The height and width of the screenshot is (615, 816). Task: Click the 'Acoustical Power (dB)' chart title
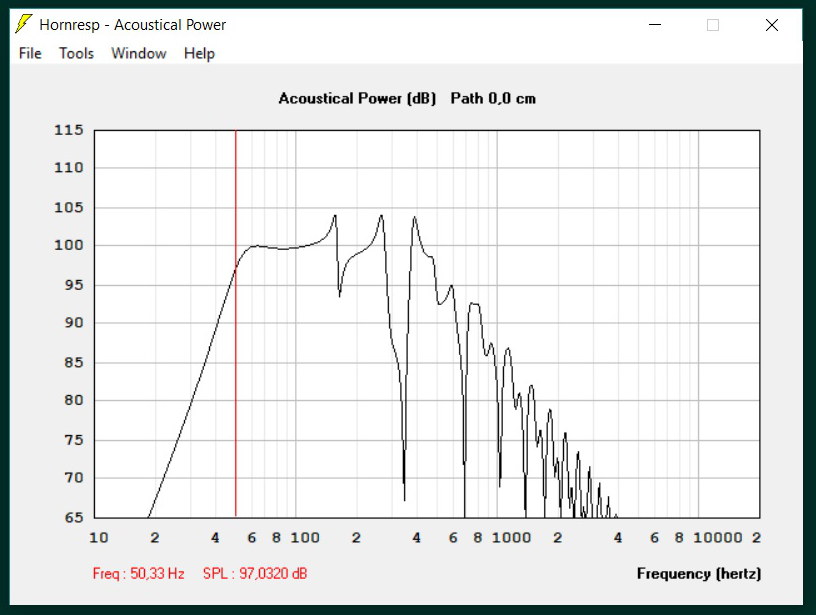coord(357,98)
